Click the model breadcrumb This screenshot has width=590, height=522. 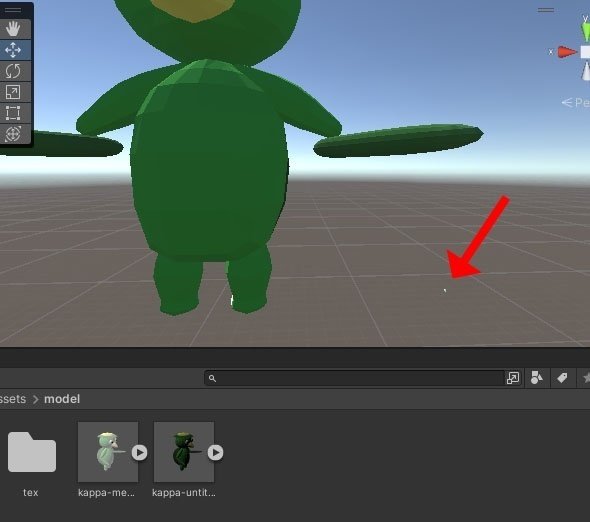(x=62, y=399)
